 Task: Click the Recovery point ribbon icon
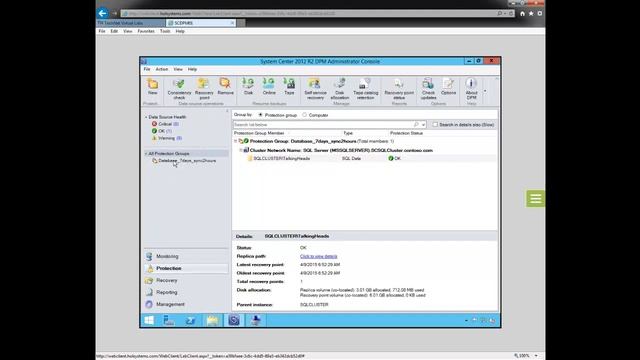(204, 89)
